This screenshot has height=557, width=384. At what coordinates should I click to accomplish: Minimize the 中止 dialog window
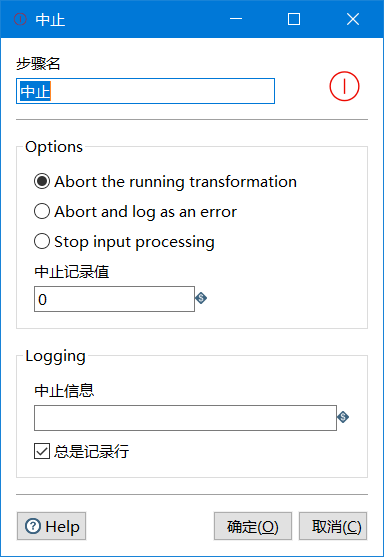(236, 19)
